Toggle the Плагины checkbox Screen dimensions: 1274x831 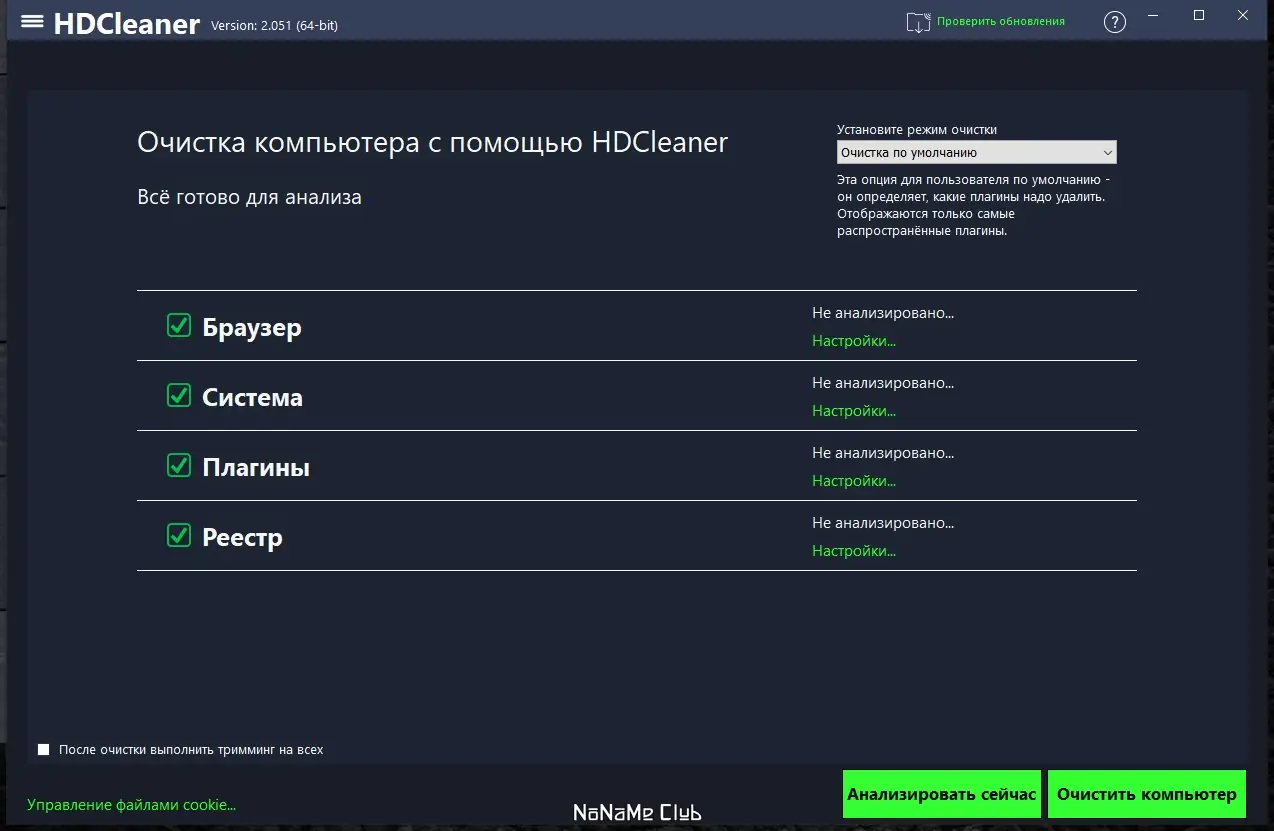(x=179, y=465)
